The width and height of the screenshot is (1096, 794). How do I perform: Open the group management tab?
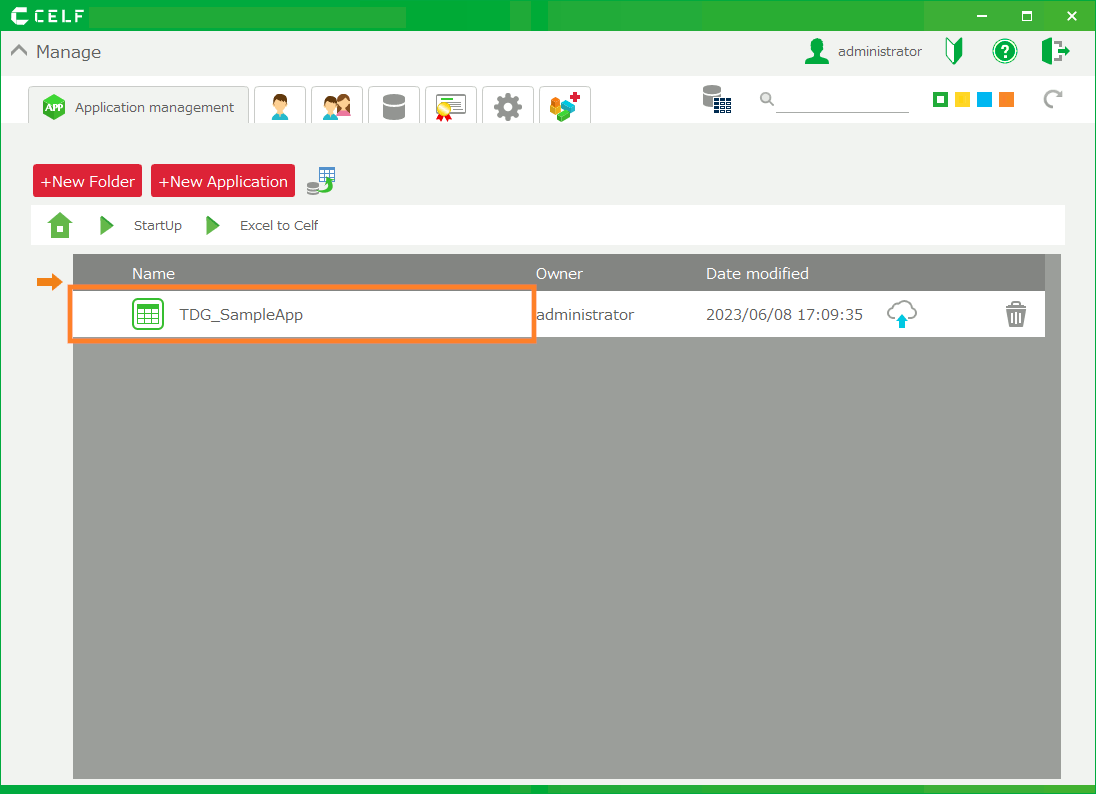(x=336, y=106)
